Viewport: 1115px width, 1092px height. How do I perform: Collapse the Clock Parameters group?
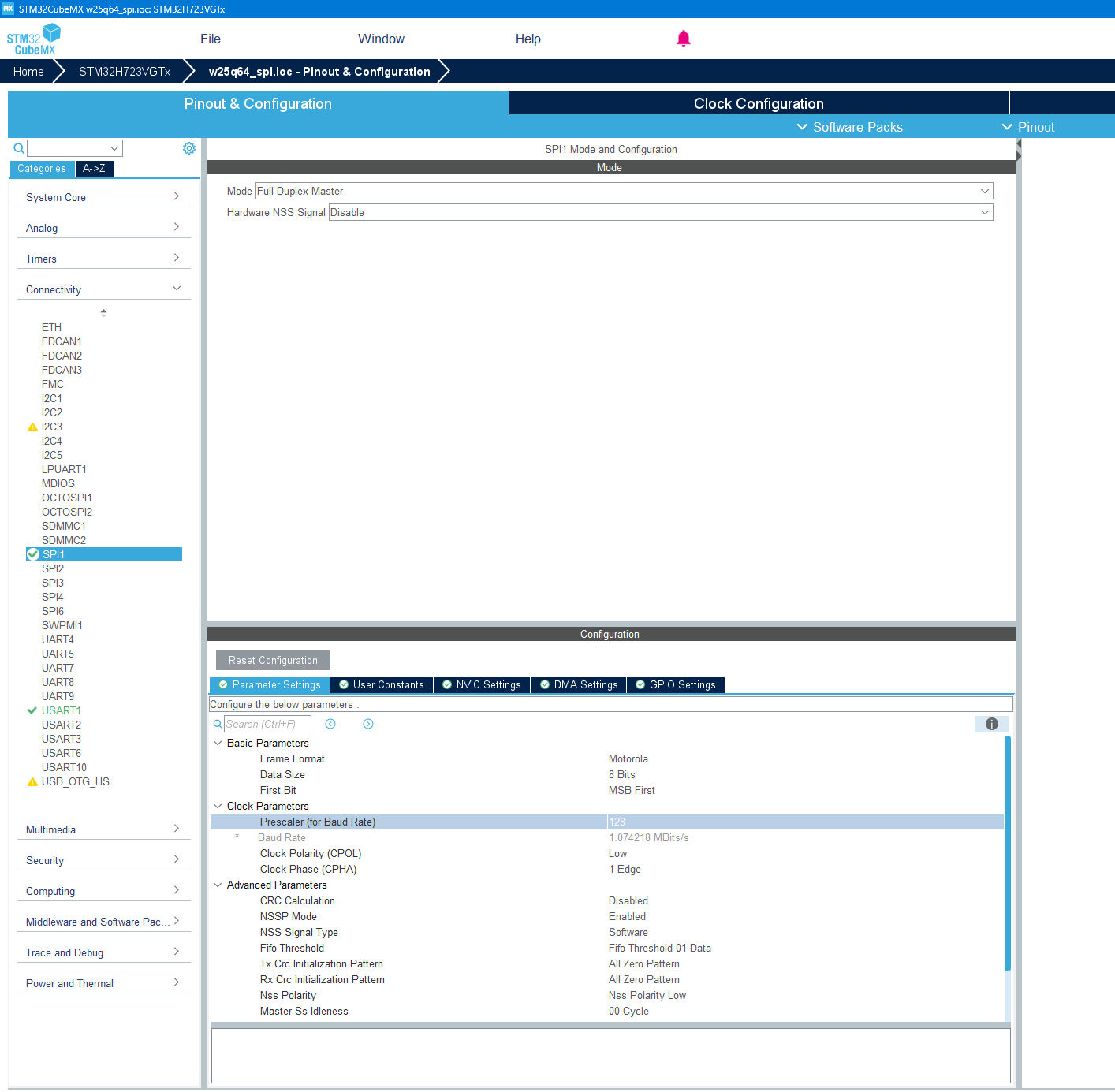218,806
